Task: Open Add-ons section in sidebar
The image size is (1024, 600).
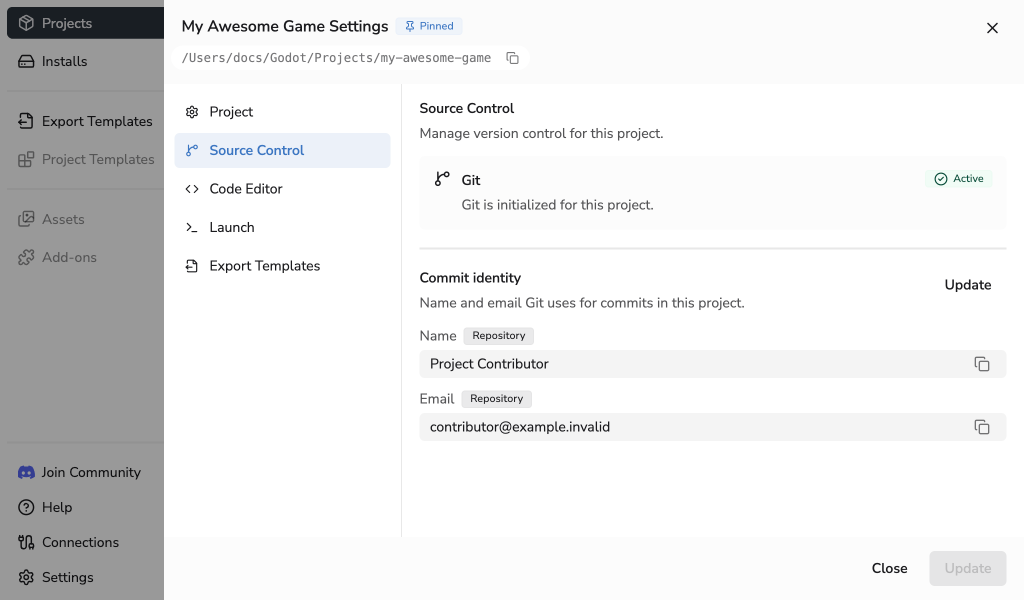Action: point(86,257)
